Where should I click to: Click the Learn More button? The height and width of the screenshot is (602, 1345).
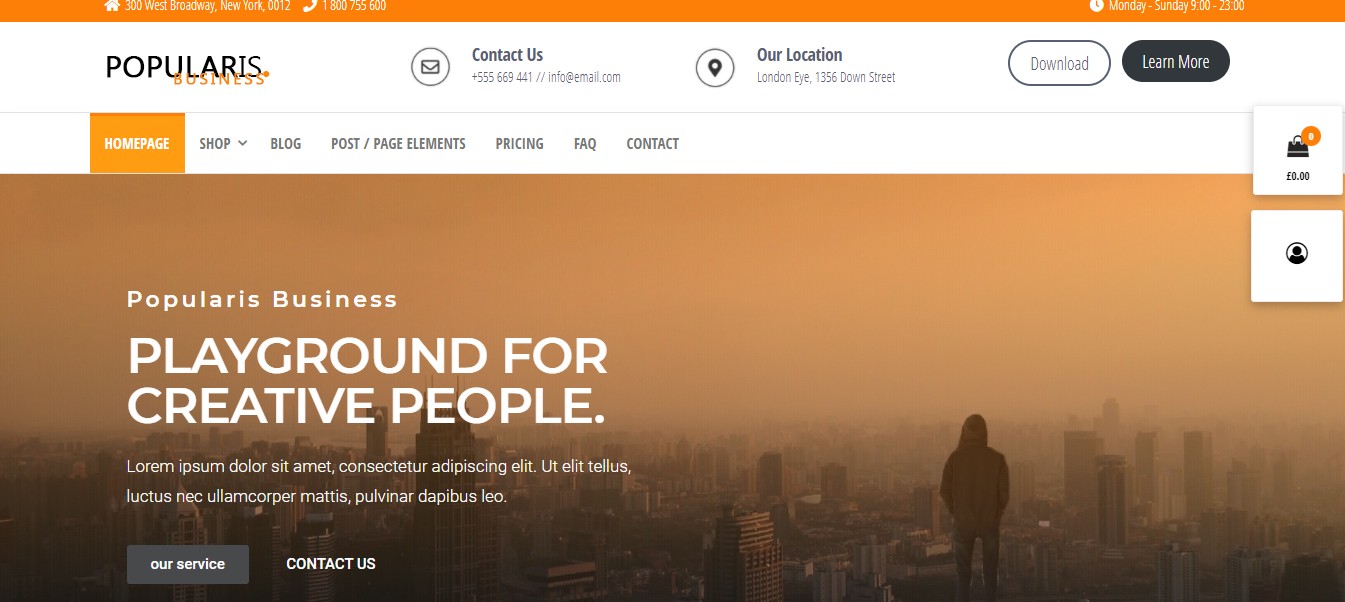click(x=1176, y=61)
